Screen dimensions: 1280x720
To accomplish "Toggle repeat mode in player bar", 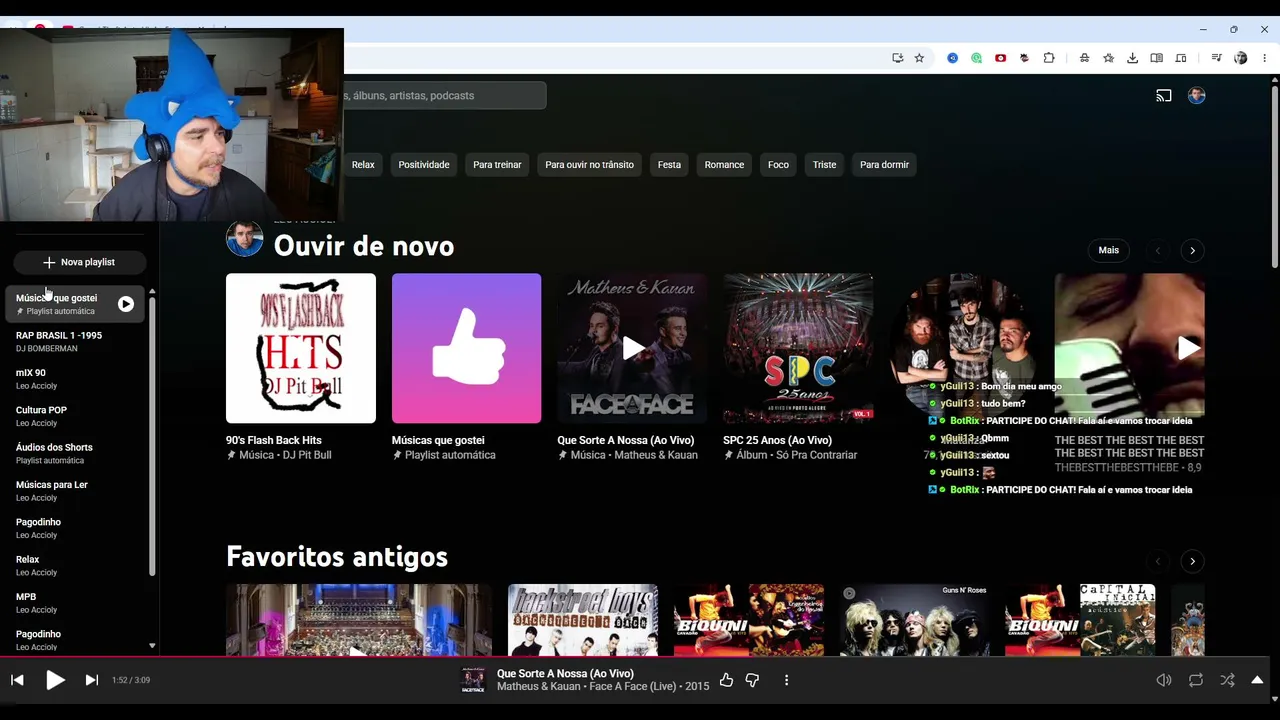I will [1196, 680].
